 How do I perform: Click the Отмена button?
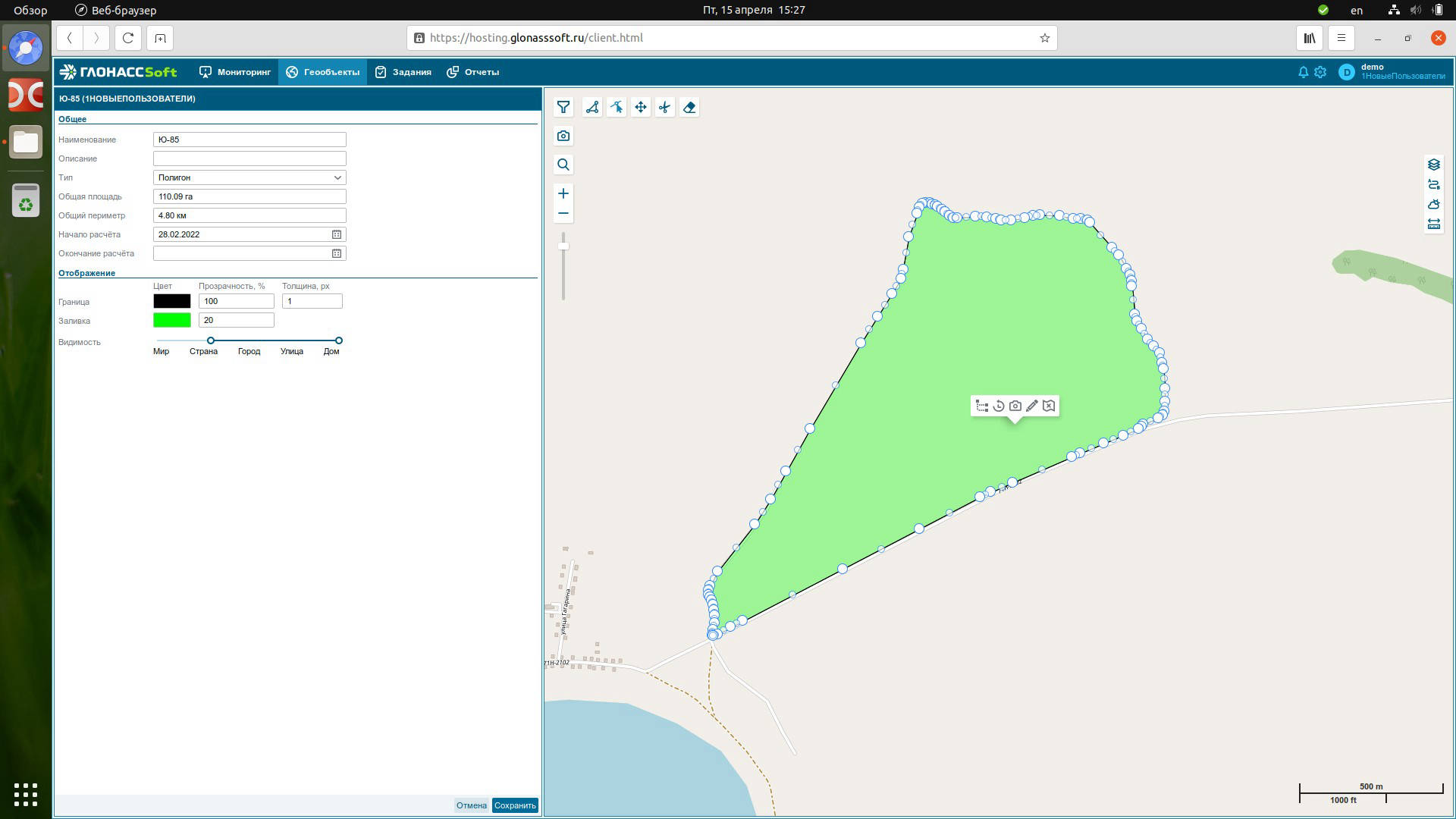click(471, 805)
